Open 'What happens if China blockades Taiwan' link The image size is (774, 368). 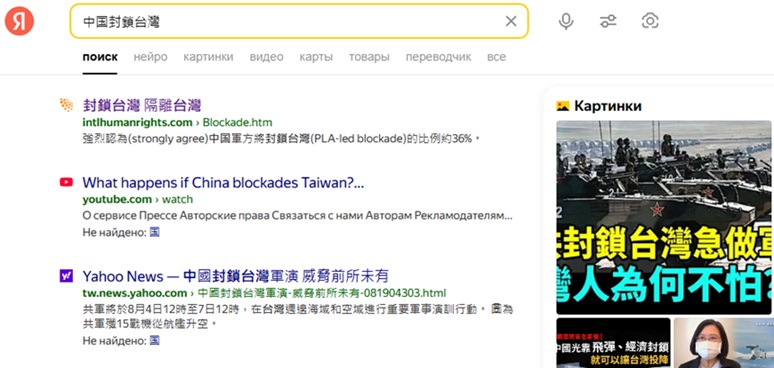[x=223, y=183]
